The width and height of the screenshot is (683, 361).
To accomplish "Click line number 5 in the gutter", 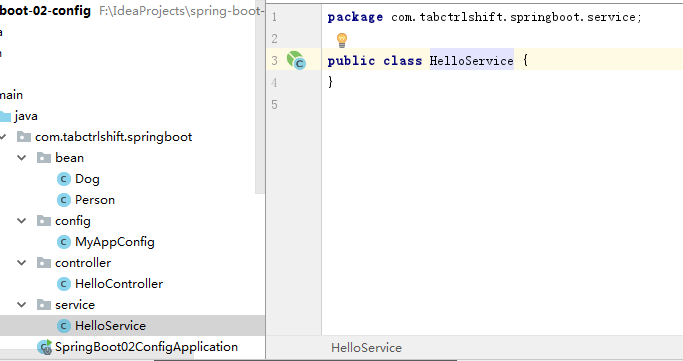I will coord(274,105).
